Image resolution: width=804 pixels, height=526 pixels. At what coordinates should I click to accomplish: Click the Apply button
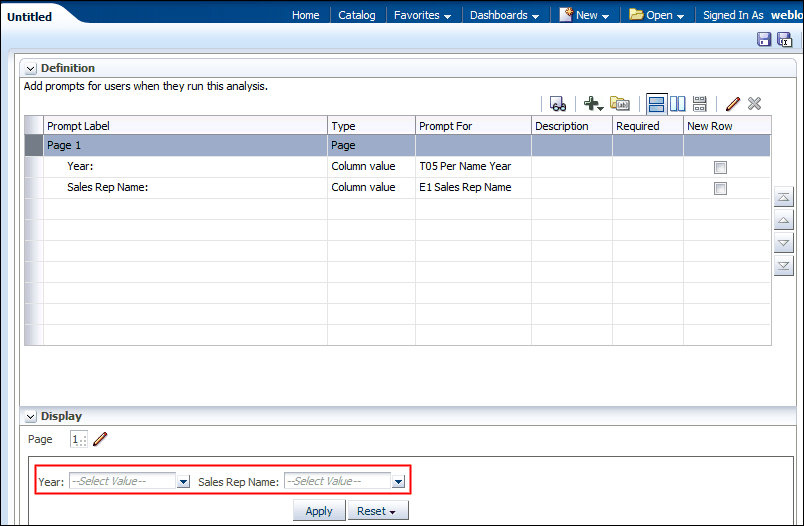(319, 511)
